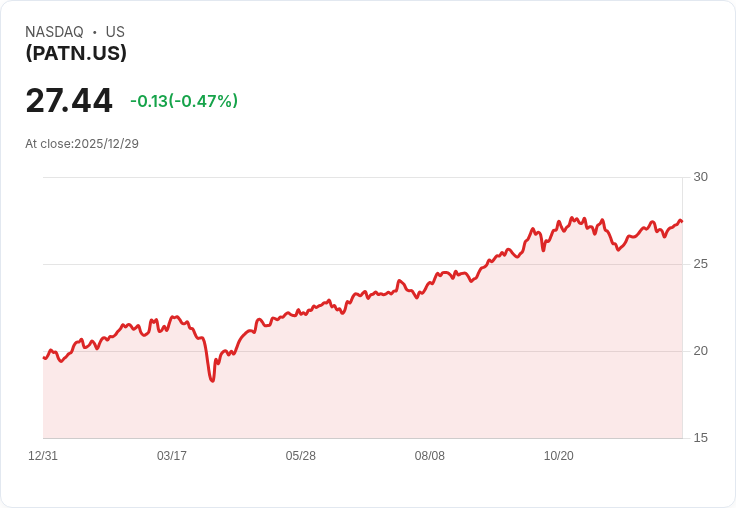Click the leftmost start of the price line

pyautogui.click(x=44, y=358)
